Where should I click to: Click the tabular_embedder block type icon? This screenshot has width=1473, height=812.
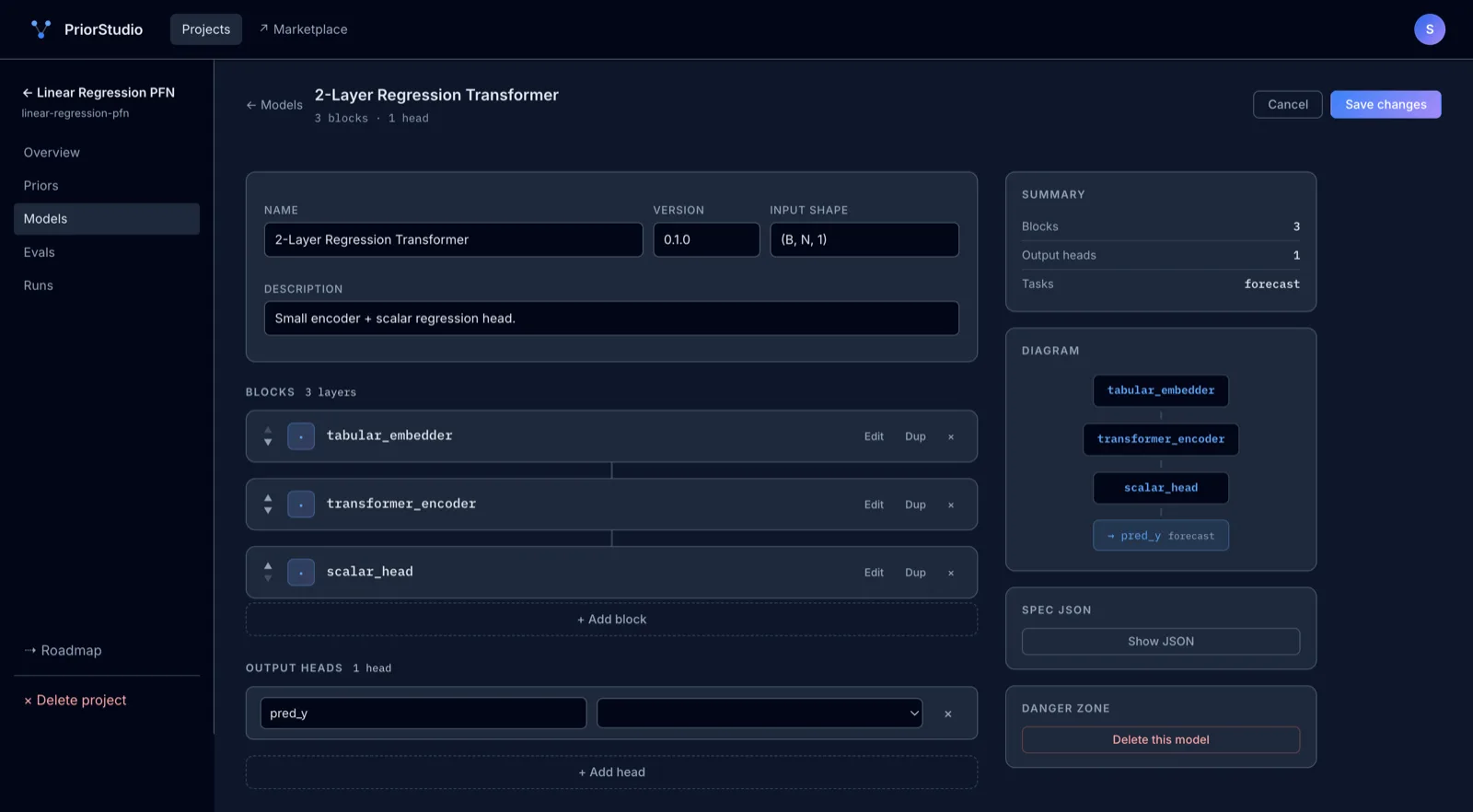(x=301, y=436)
